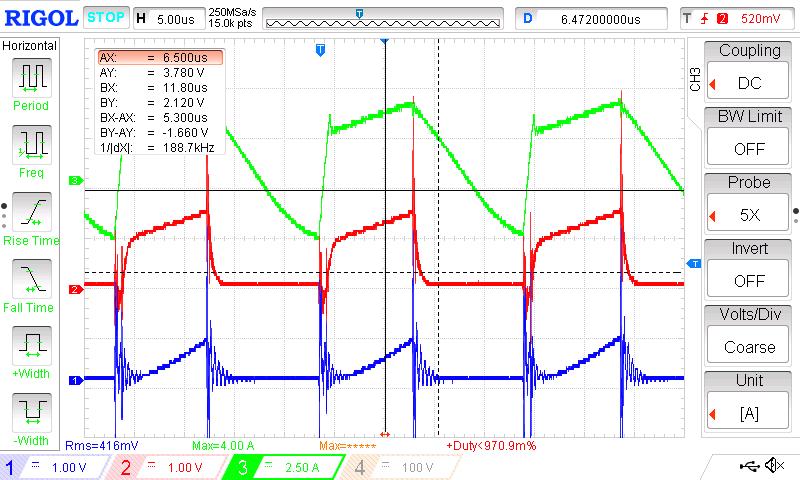This screenshot has width=800, height=480.
Task: Click the speaker sound mute icon
Action: click(x=774, y=465)
